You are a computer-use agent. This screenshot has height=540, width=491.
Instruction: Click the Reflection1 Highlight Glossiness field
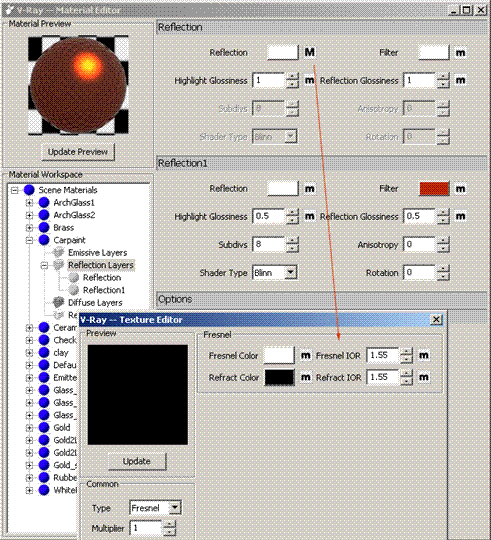tap(269, 216)
